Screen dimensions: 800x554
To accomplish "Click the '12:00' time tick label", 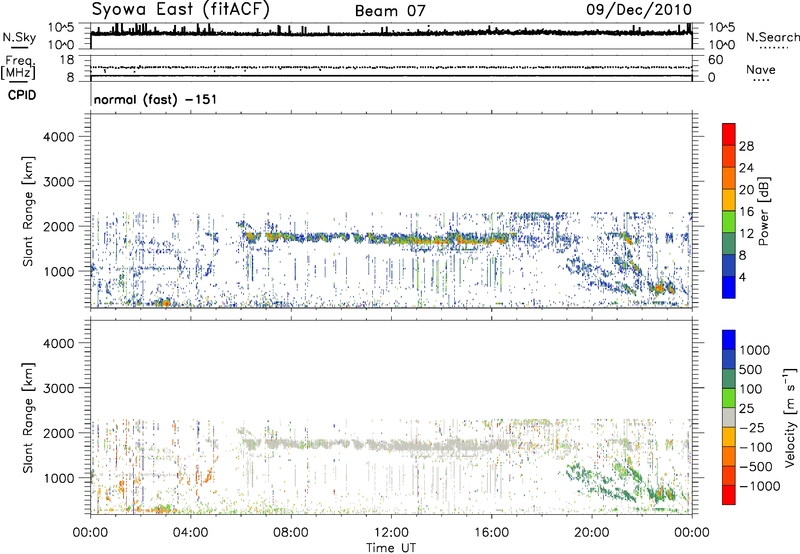I will coord(391,533).
